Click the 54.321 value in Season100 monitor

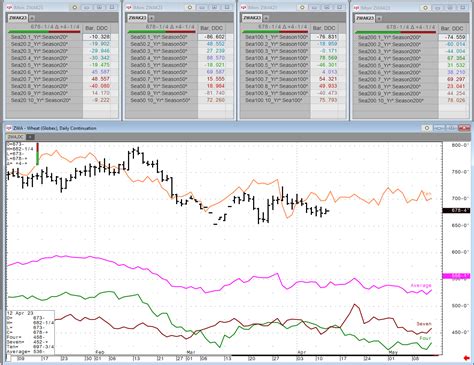click(324, 79)
